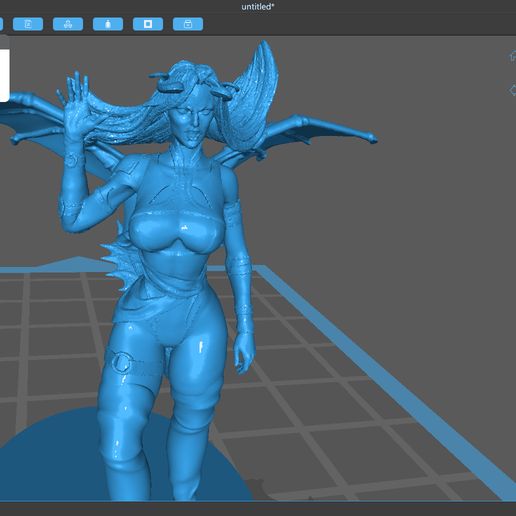Click the box-shaped icon in the toolbar
This screenshot has height=516, width=516.
[188, 24]
